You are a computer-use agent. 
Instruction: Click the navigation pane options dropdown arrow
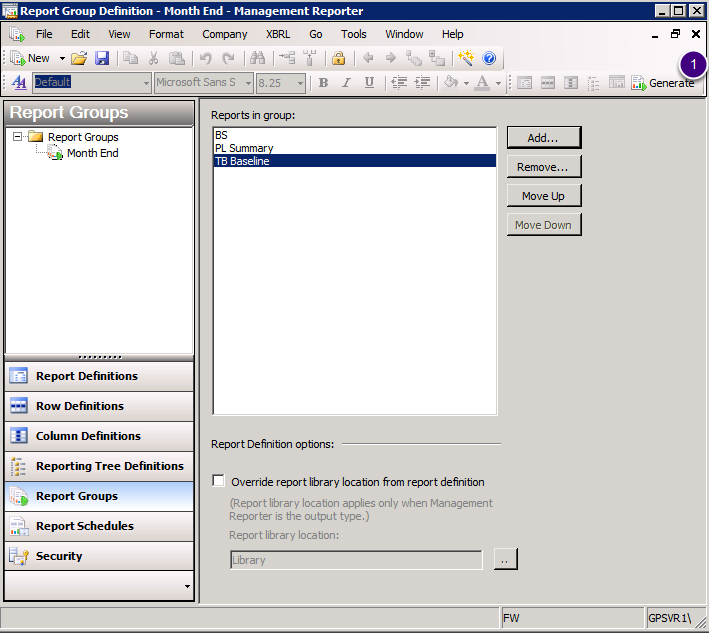pyautogui.click(x=187, y=586)
